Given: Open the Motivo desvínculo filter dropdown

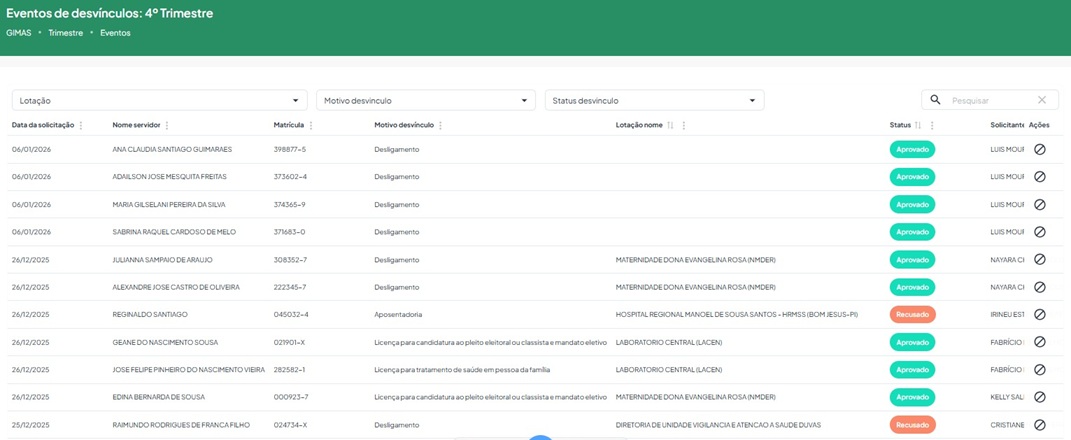Looking at the screenshot, I should 525,101.
